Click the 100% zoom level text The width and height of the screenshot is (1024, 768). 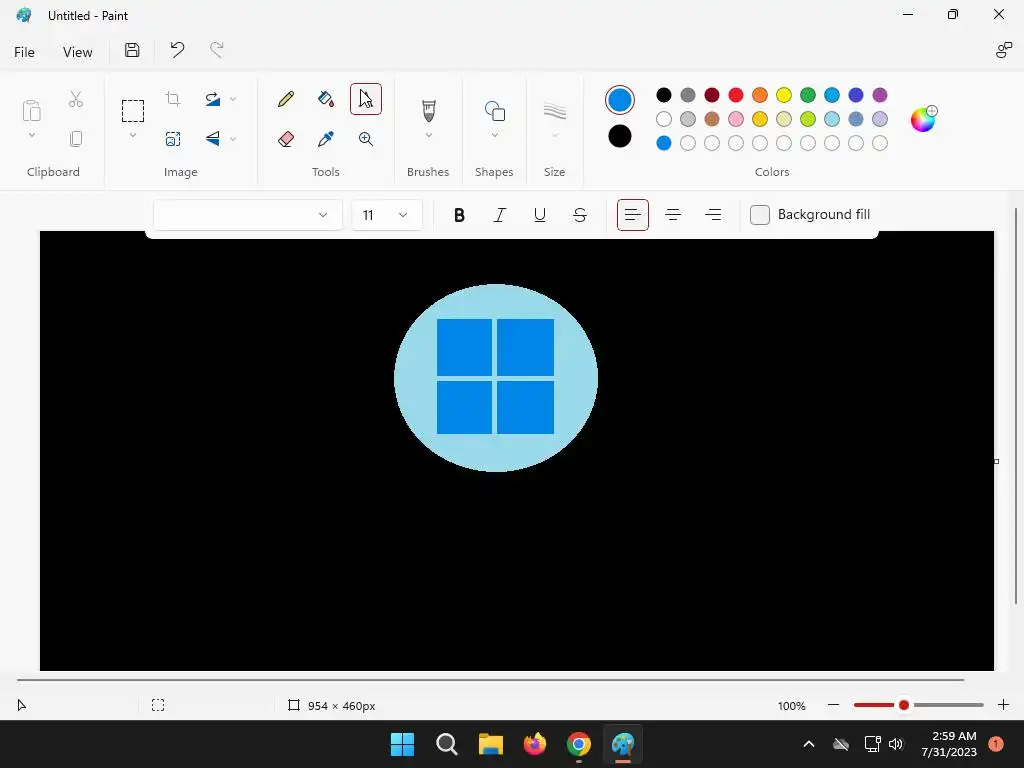coord(792,706)
